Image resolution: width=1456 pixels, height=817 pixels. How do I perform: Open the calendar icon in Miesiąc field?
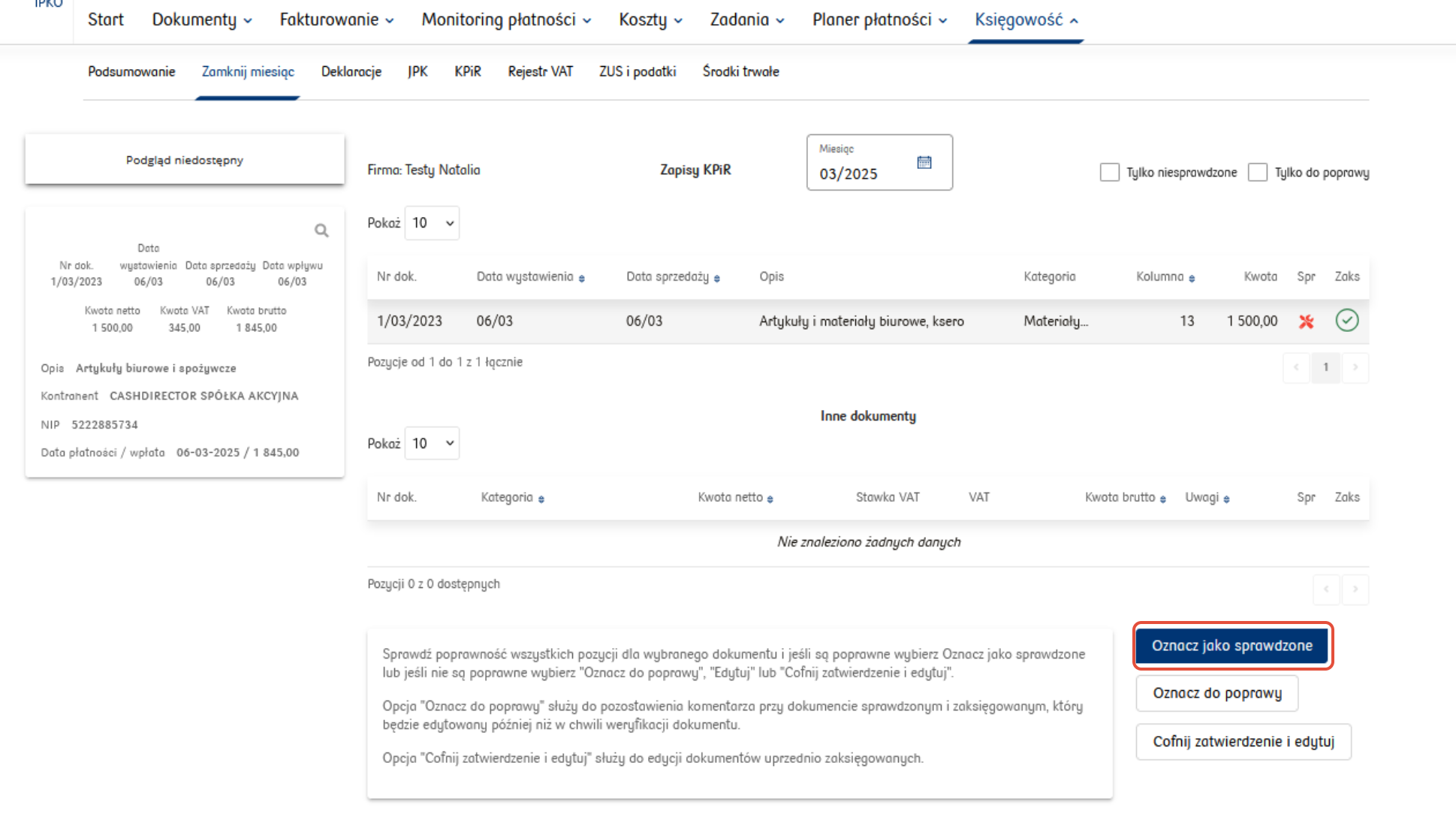[924, 162]
